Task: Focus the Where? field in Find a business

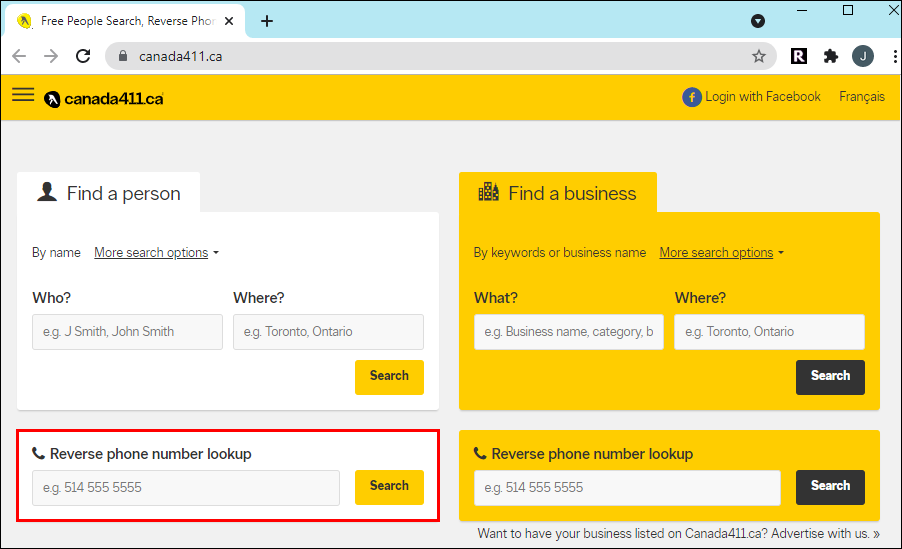Action: [770, 332]
